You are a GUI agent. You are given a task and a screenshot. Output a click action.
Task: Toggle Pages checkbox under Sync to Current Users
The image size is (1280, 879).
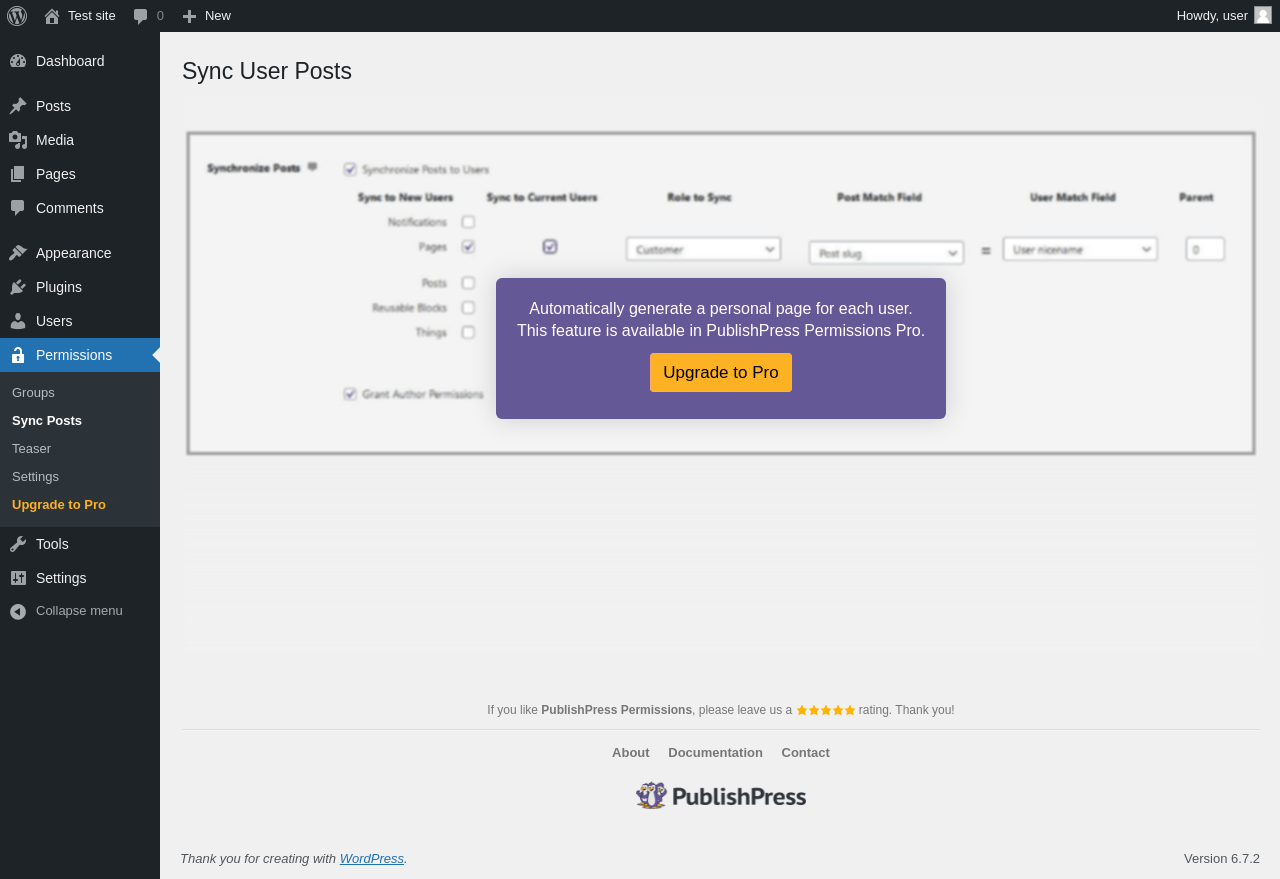pos(550,246)
